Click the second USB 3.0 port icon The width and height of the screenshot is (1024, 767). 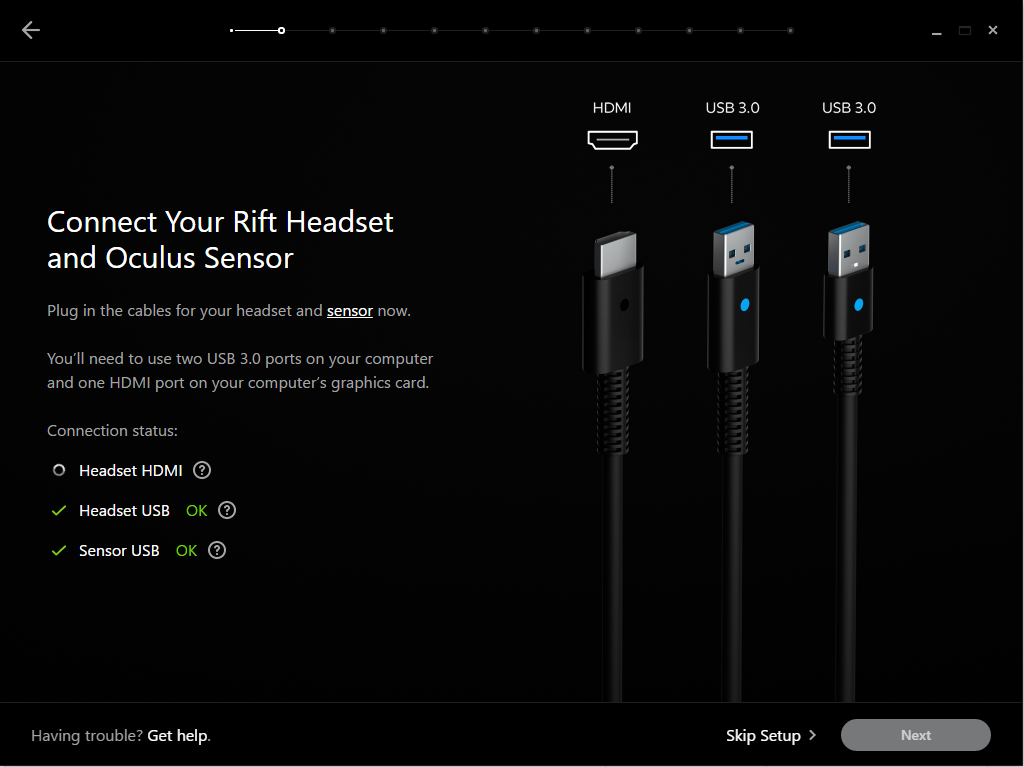coord(849,140)
